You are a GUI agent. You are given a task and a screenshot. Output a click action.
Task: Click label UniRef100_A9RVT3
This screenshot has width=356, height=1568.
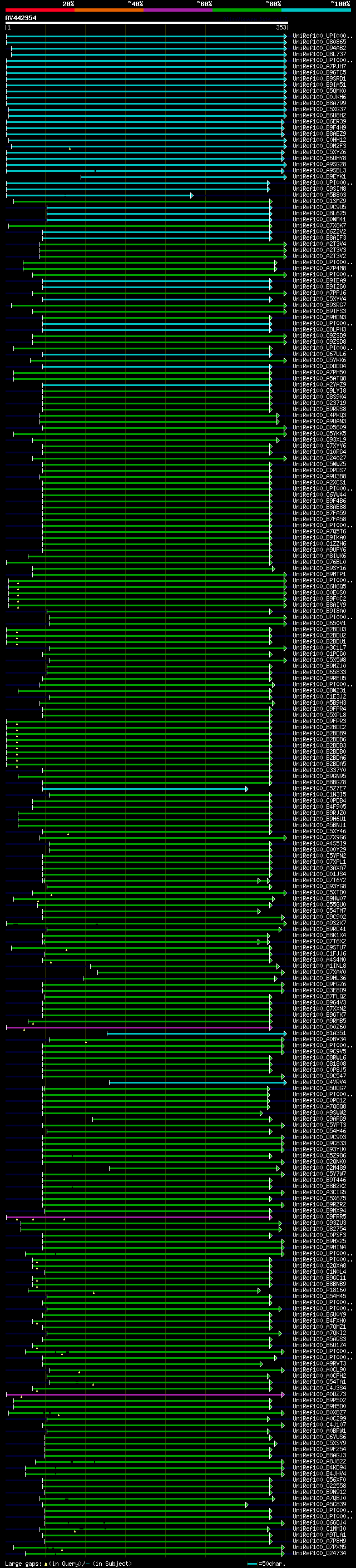(319, 1363)
